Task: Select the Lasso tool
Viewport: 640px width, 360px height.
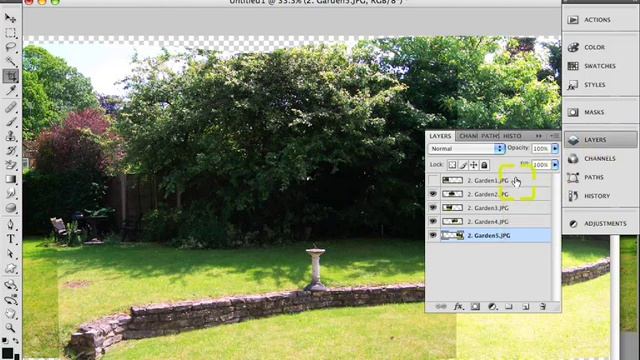Action: pyautogui.click(x=11, y=47)
